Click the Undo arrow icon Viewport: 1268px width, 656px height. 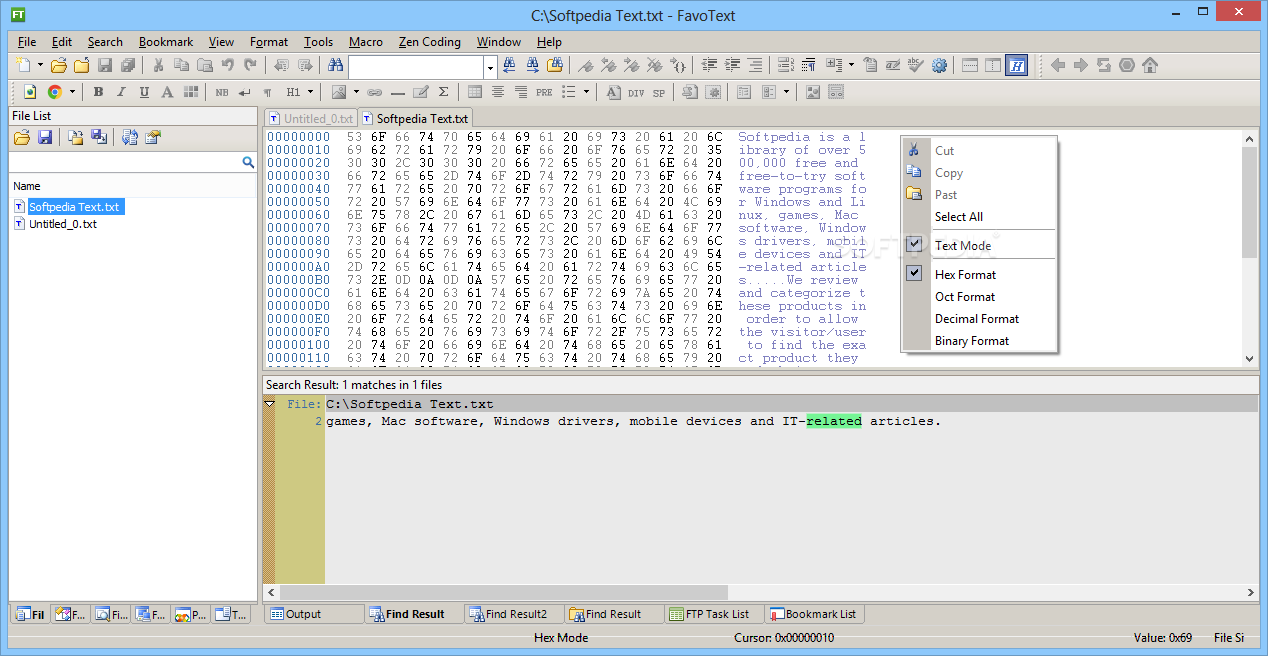(x=228, y=65)
